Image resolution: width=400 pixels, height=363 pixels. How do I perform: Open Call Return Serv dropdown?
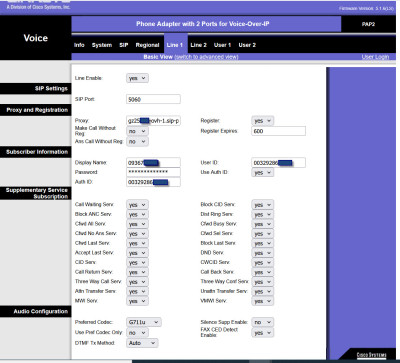137,272
